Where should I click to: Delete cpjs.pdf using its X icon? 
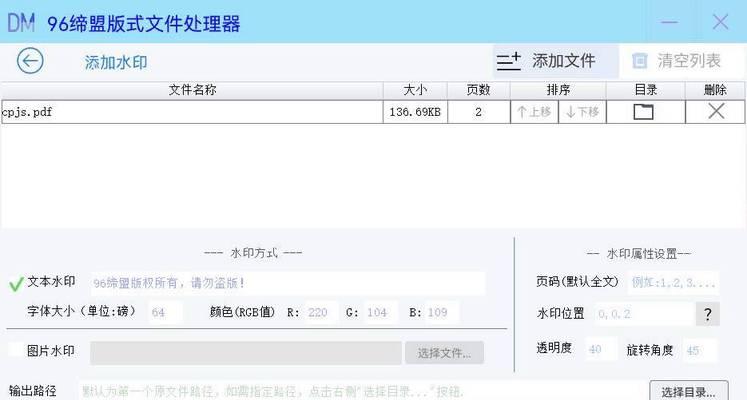[716, 111]
